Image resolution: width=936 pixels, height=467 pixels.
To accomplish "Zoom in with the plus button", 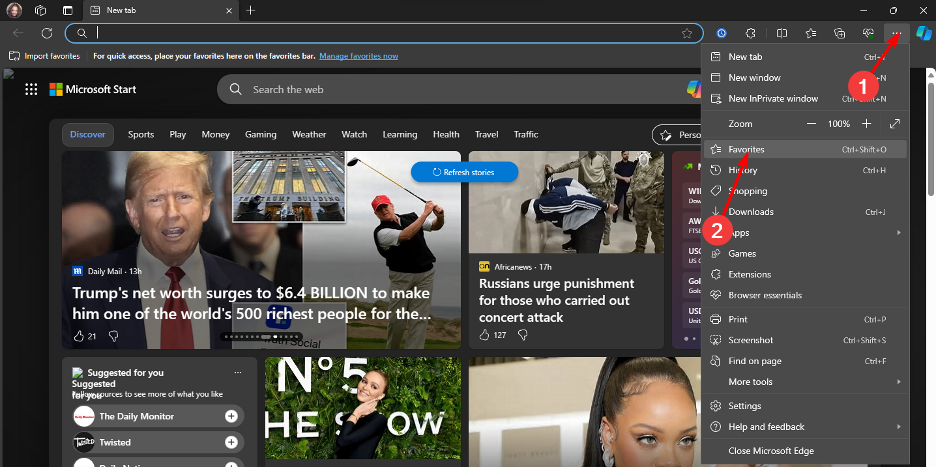I will click(866, 124).
